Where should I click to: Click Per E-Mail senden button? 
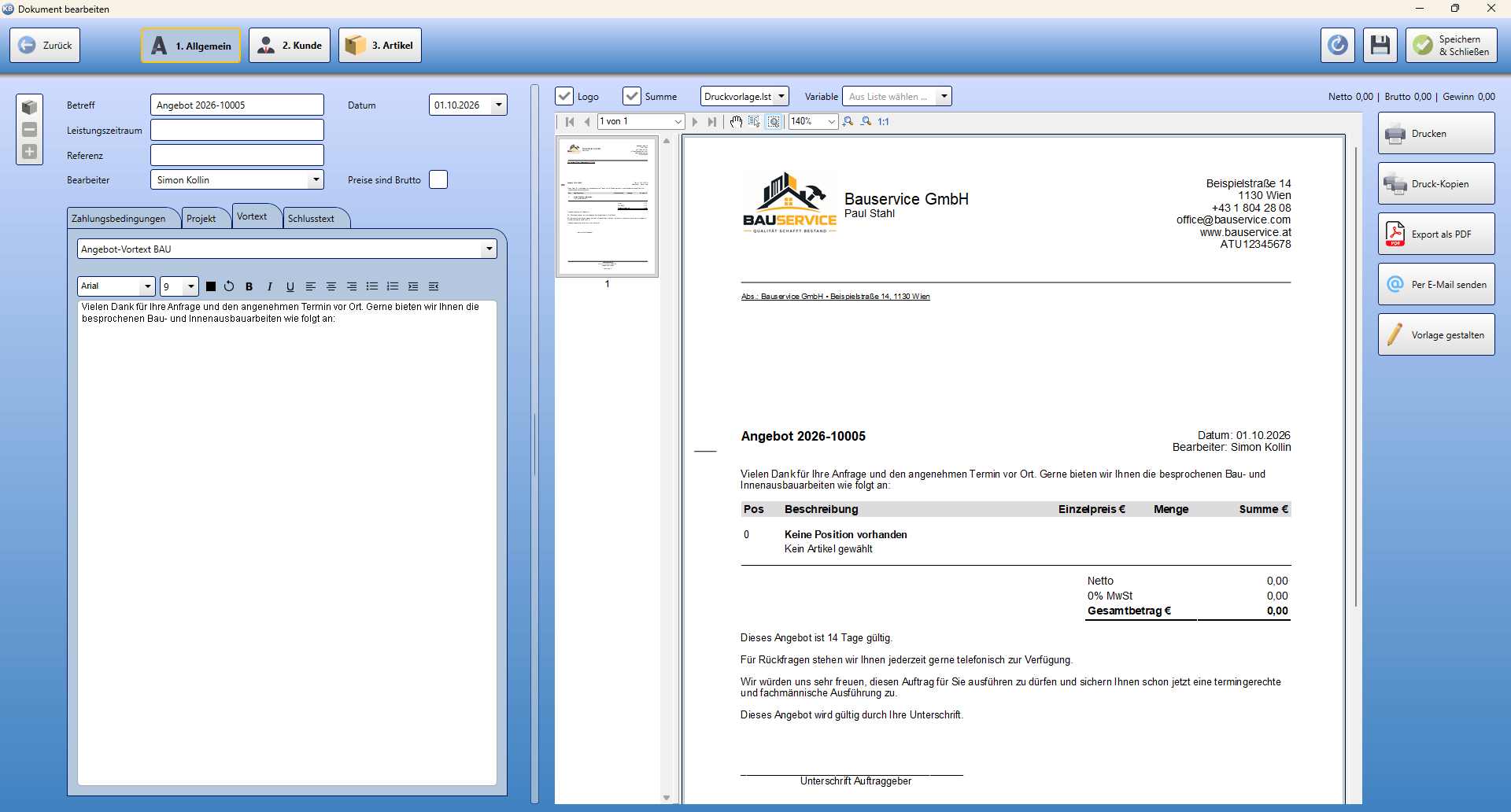pyautogui.click(x=1436, y=284)
